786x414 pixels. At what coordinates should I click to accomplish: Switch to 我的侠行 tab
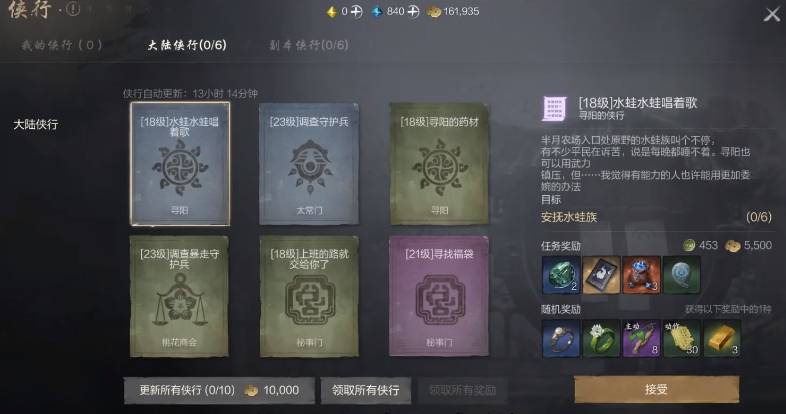(x=62, y=45)
